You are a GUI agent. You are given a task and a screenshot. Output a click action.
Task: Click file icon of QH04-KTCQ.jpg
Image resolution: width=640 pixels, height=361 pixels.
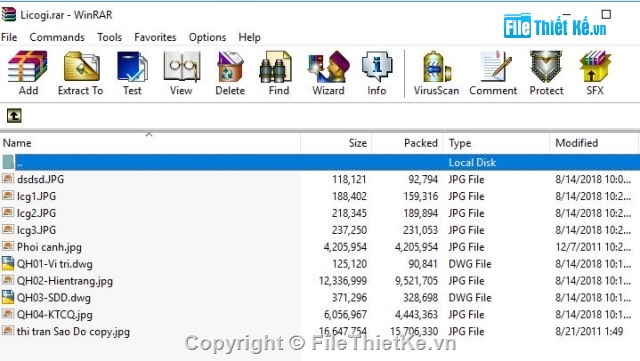tap(8, 314)
